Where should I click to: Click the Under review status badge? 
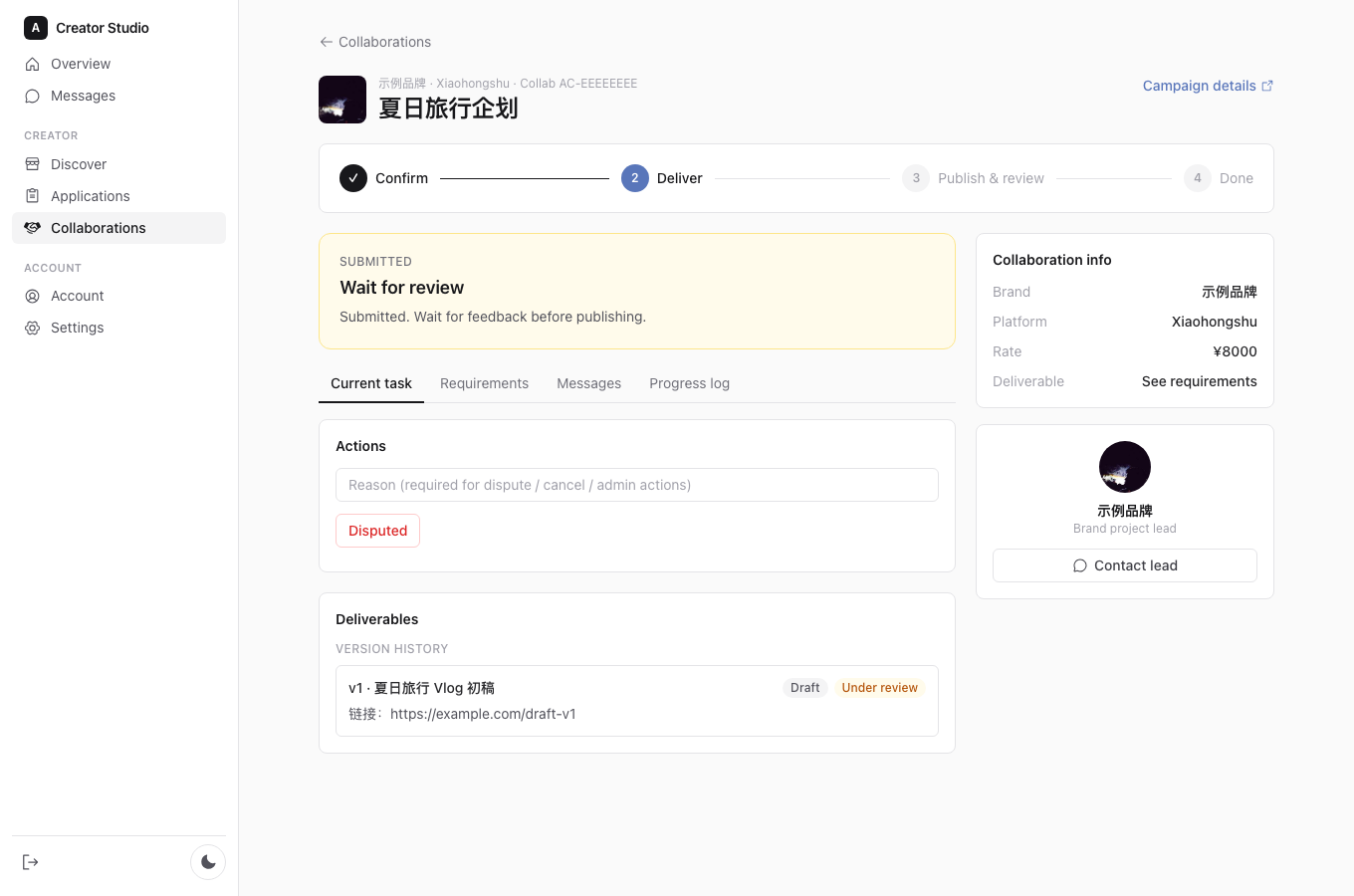click(x=879, y=688)
